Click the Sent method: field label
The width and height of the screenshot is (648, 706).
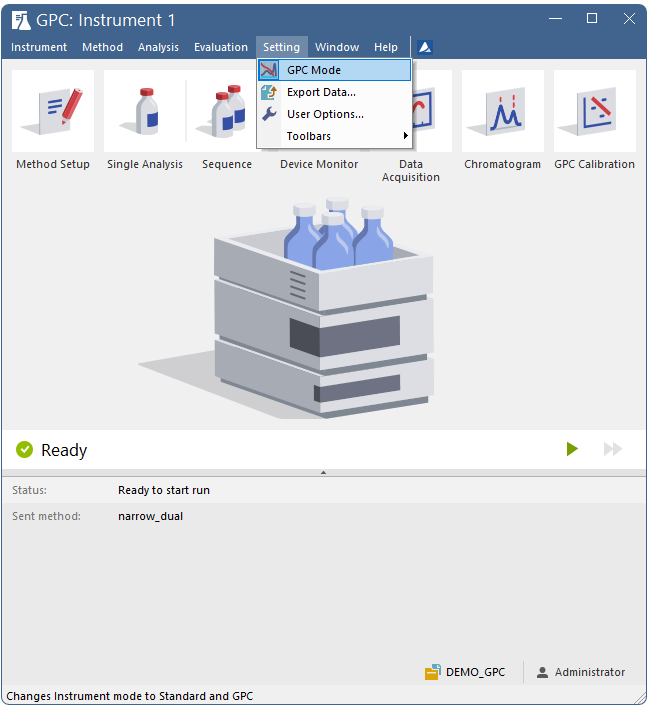click(x=46, y=516)
